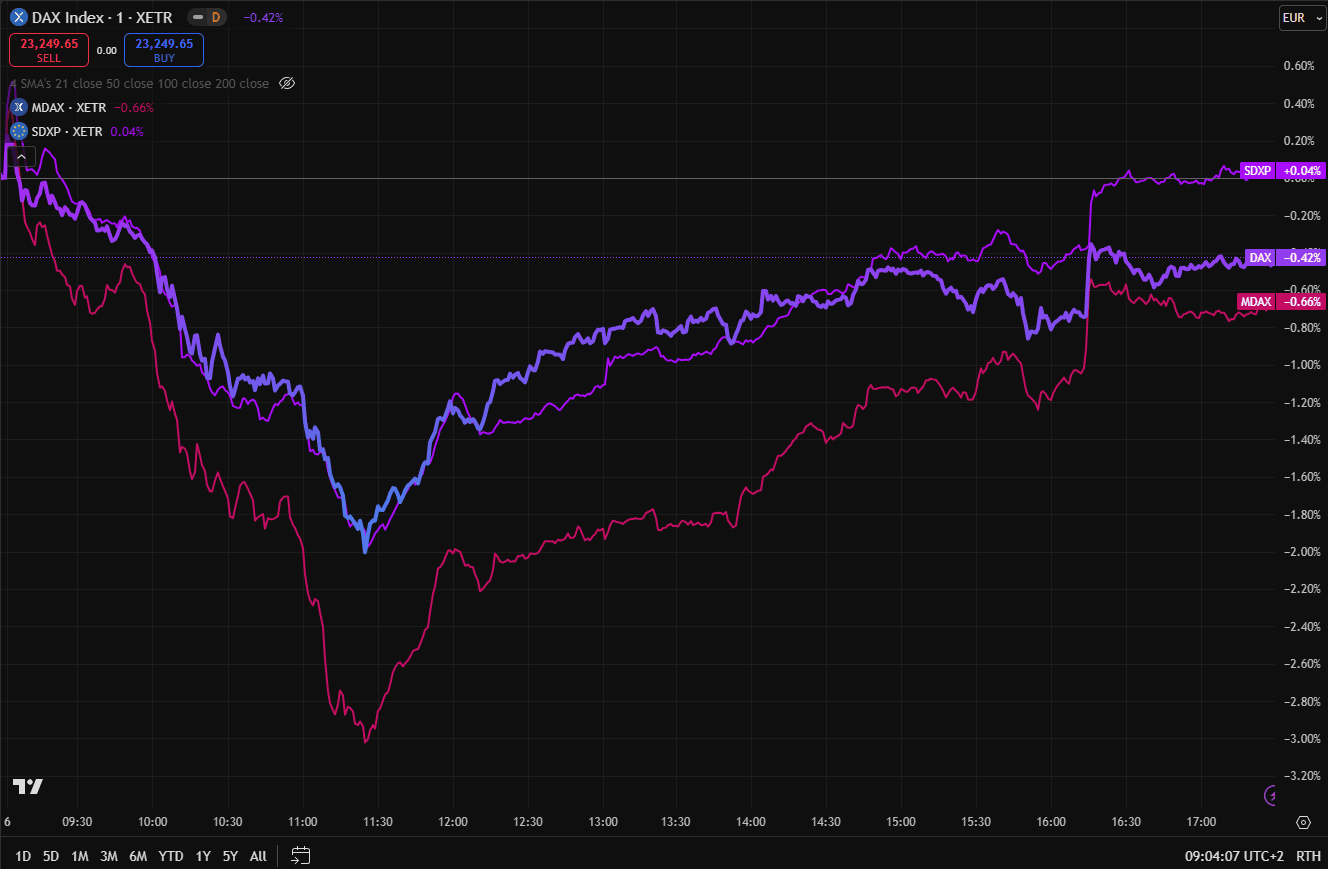
Task: Select the 6M date range
Action: pos(138,856)
